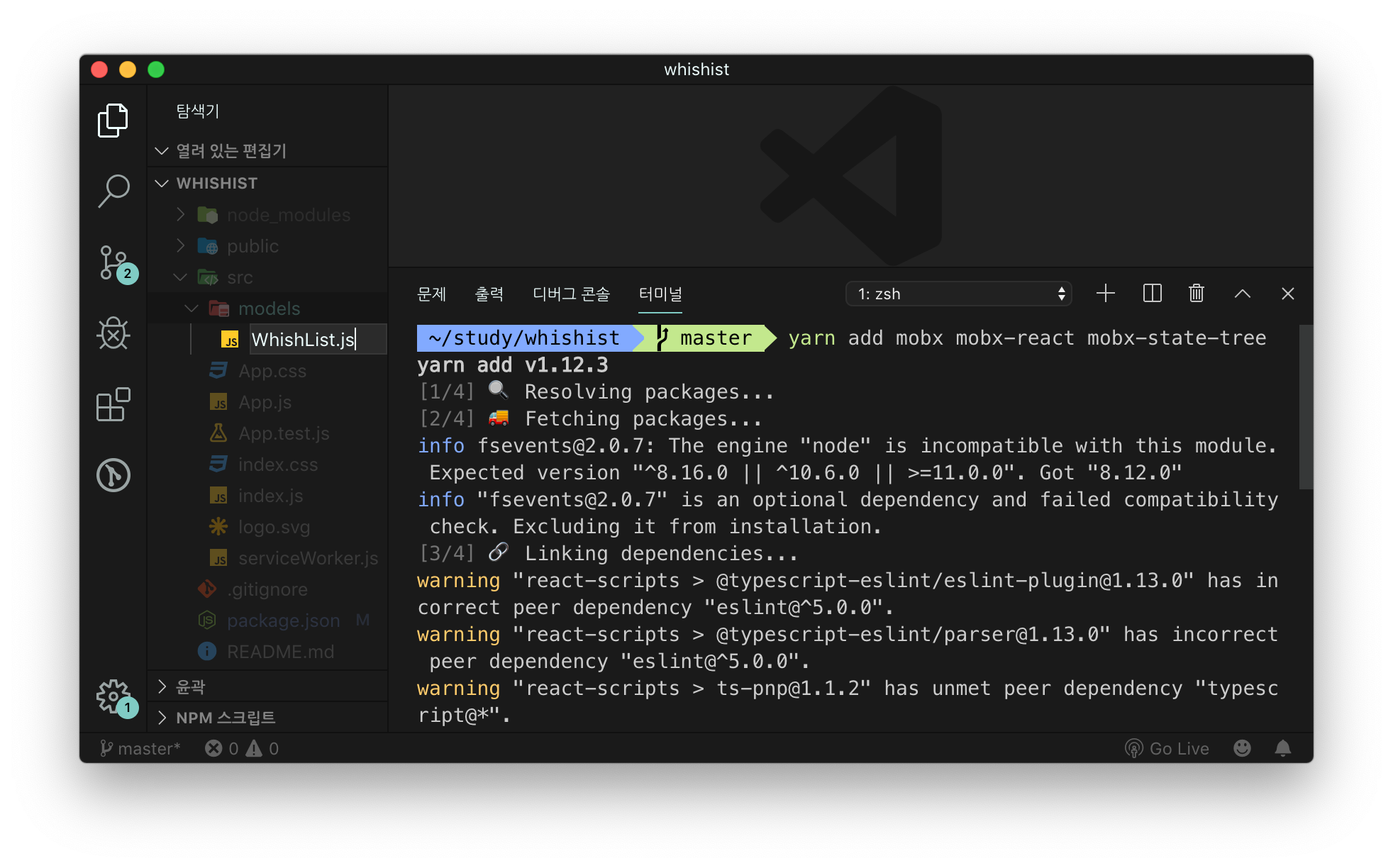Click Go Live in status bar
This screenshot has height=868, width=1393.
click(x=1167, y=749)
